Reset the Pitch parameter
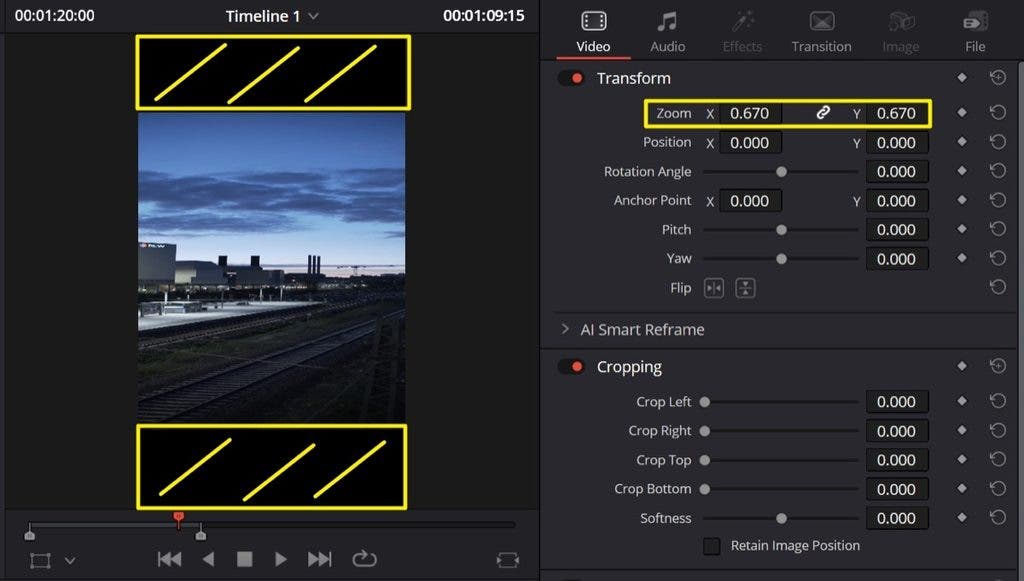 coord(998,229)
